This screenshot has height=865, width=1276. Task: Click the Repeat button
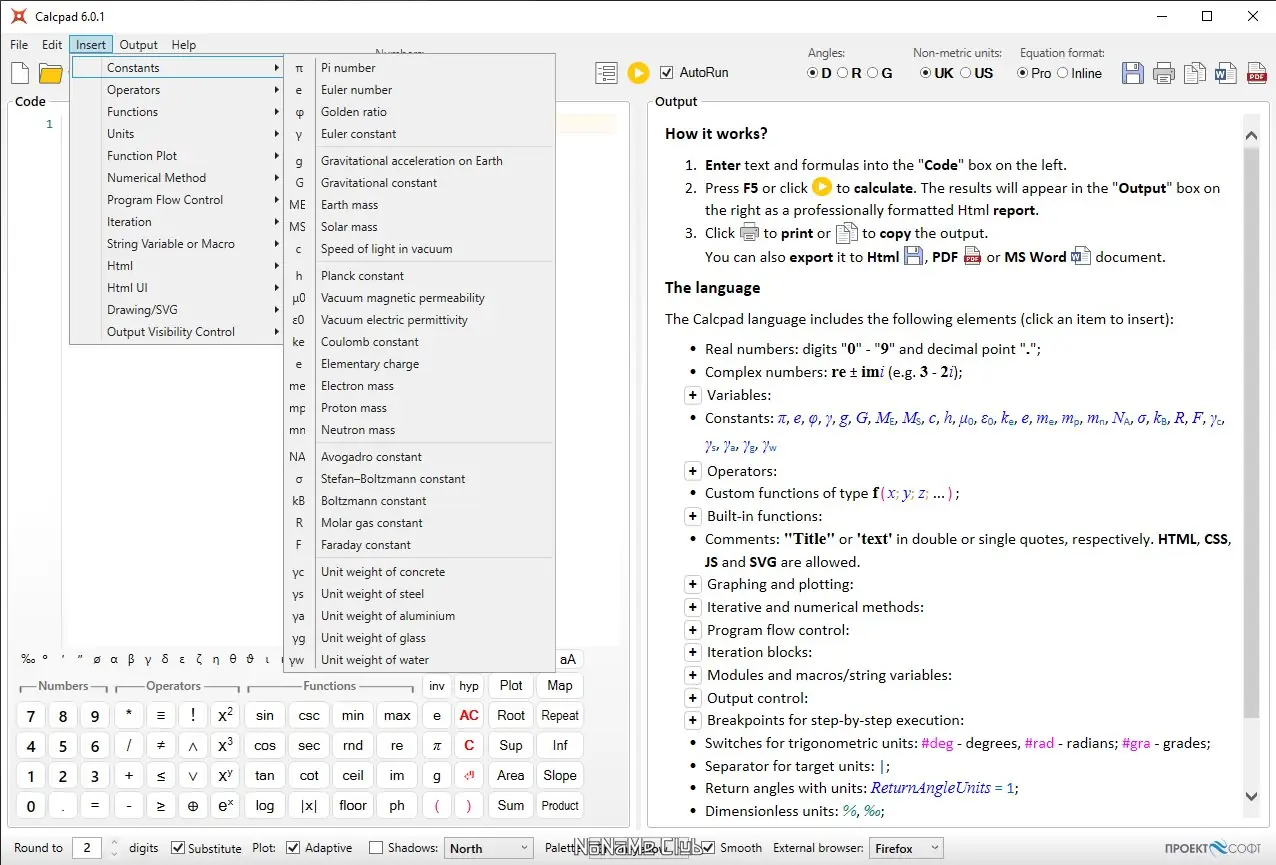click(x=560, y=716)
